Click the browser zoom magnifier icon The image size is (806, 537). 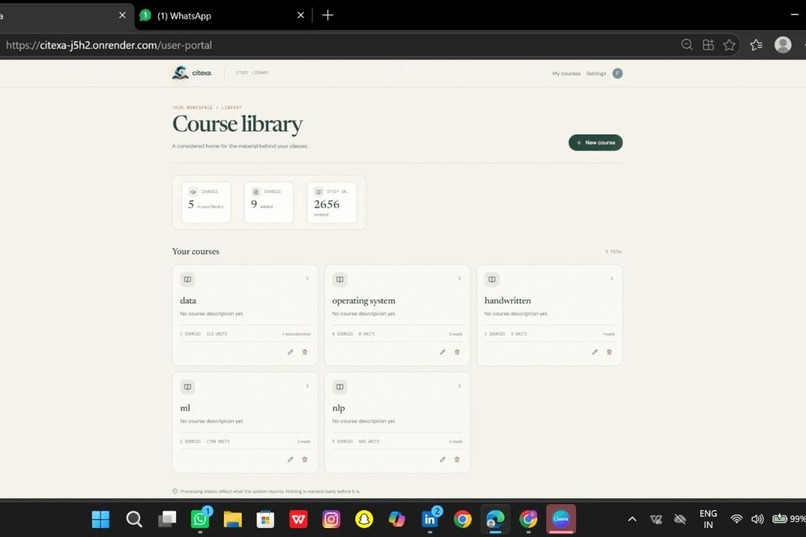click(687, 45)
